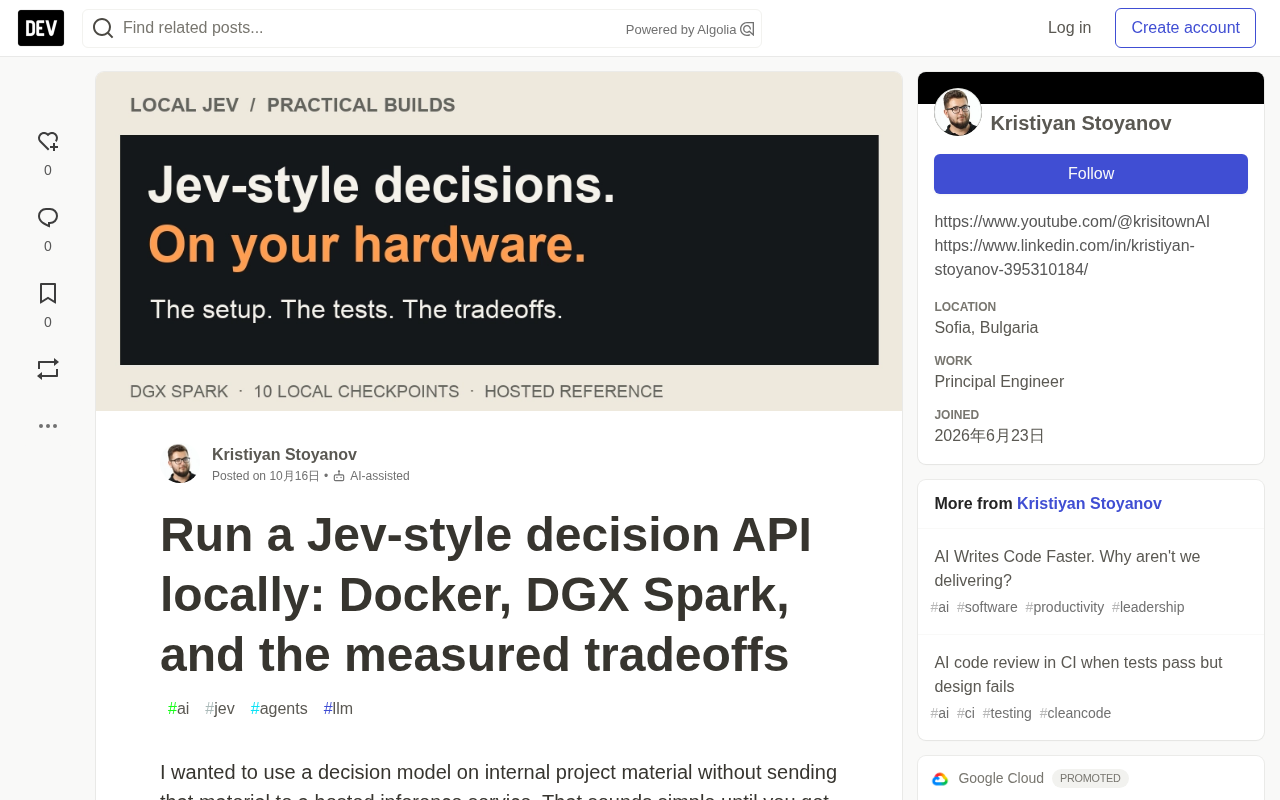Click the article cover image

[x=499, y=241]
